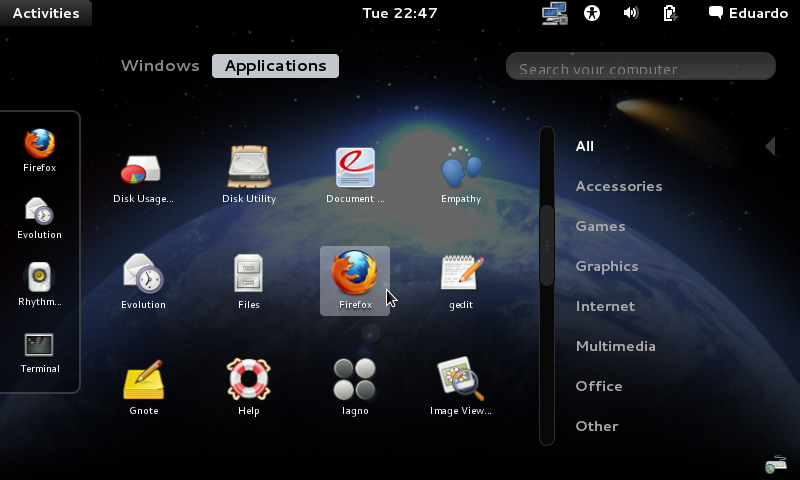Open Empathy chat application

[x=461, y=175]
